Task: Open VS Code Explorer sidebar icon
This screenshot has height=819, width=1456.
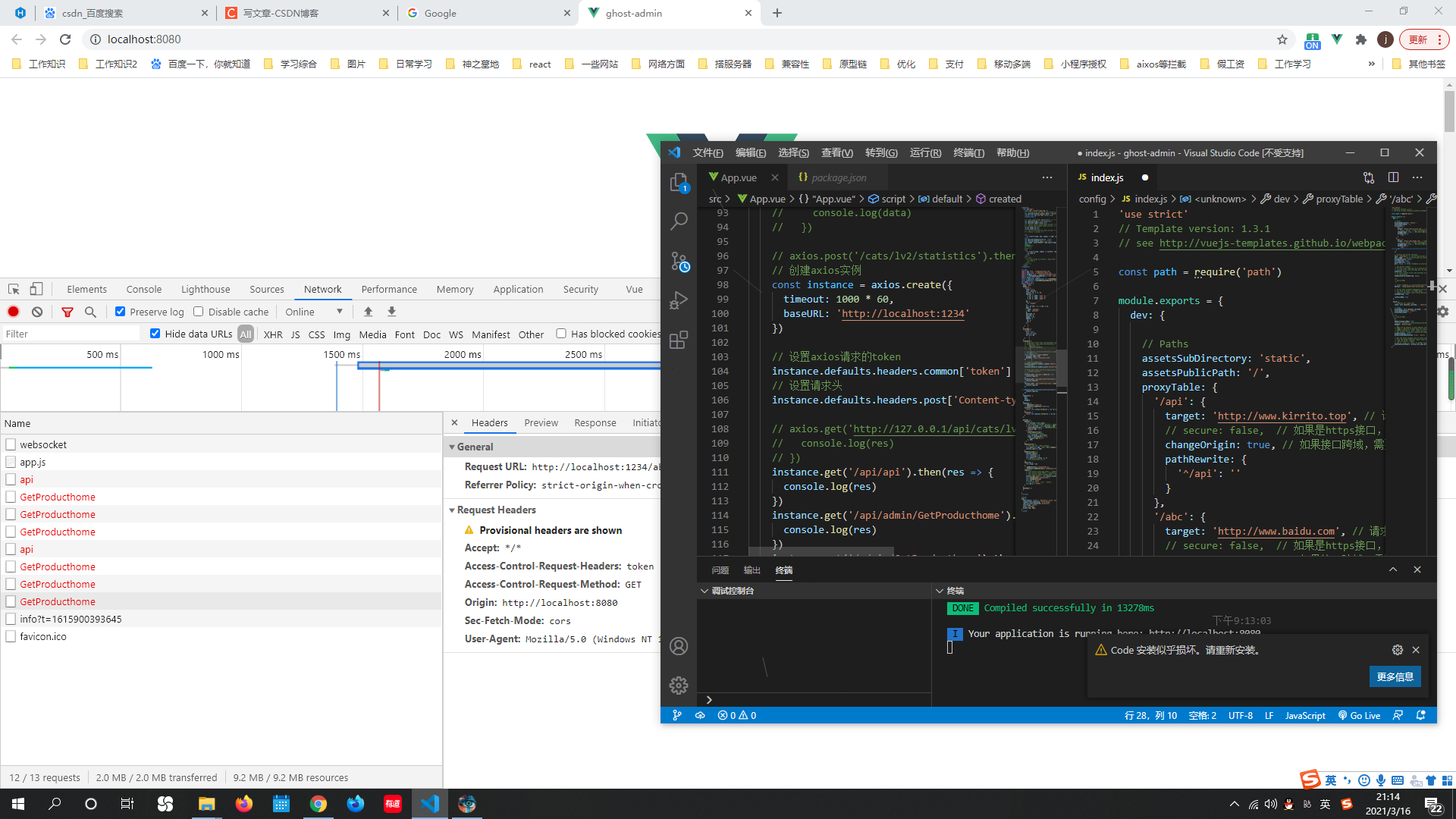Action: [x=678, y=183]
